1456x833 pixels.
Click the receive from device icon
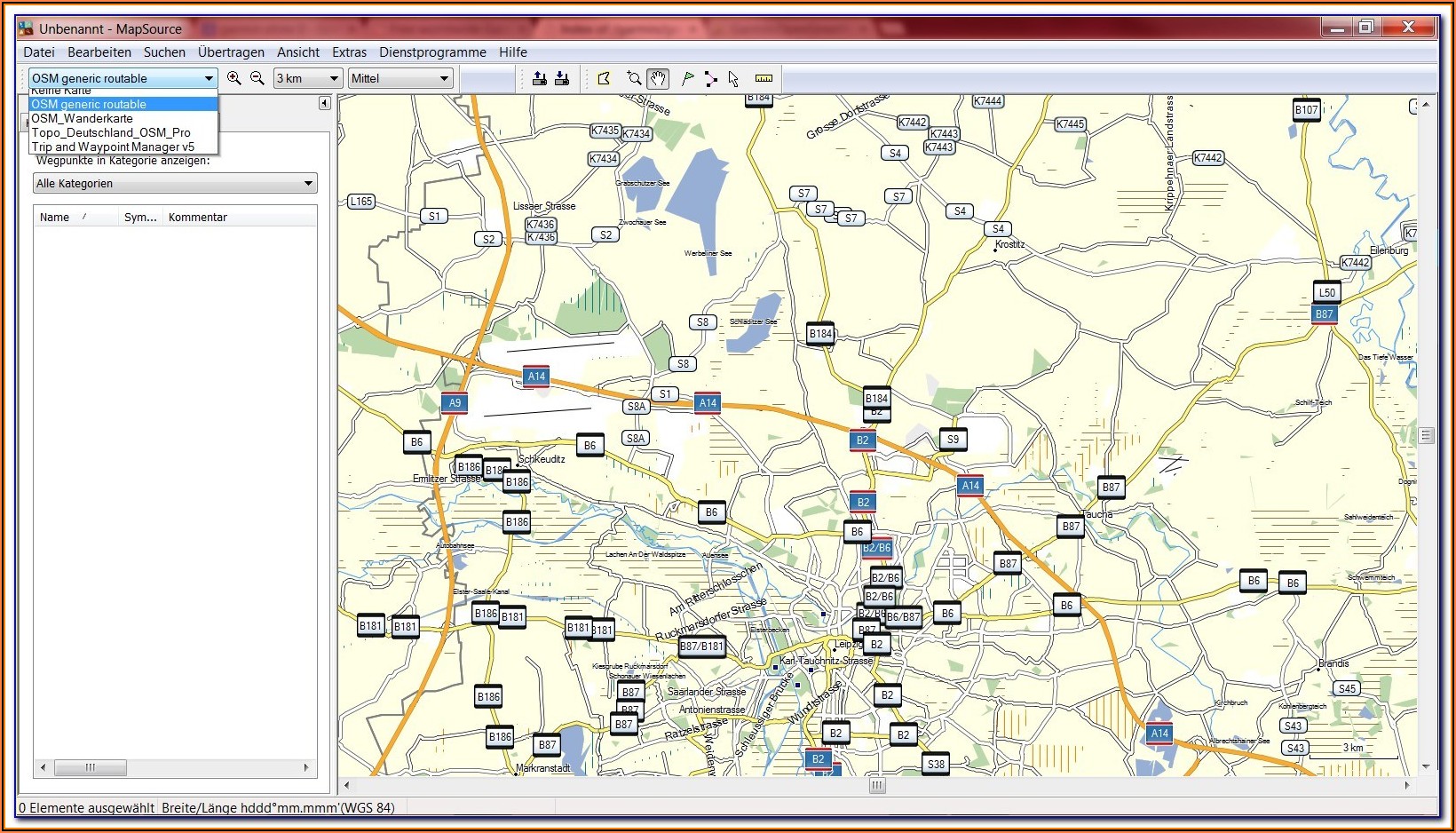562,78
